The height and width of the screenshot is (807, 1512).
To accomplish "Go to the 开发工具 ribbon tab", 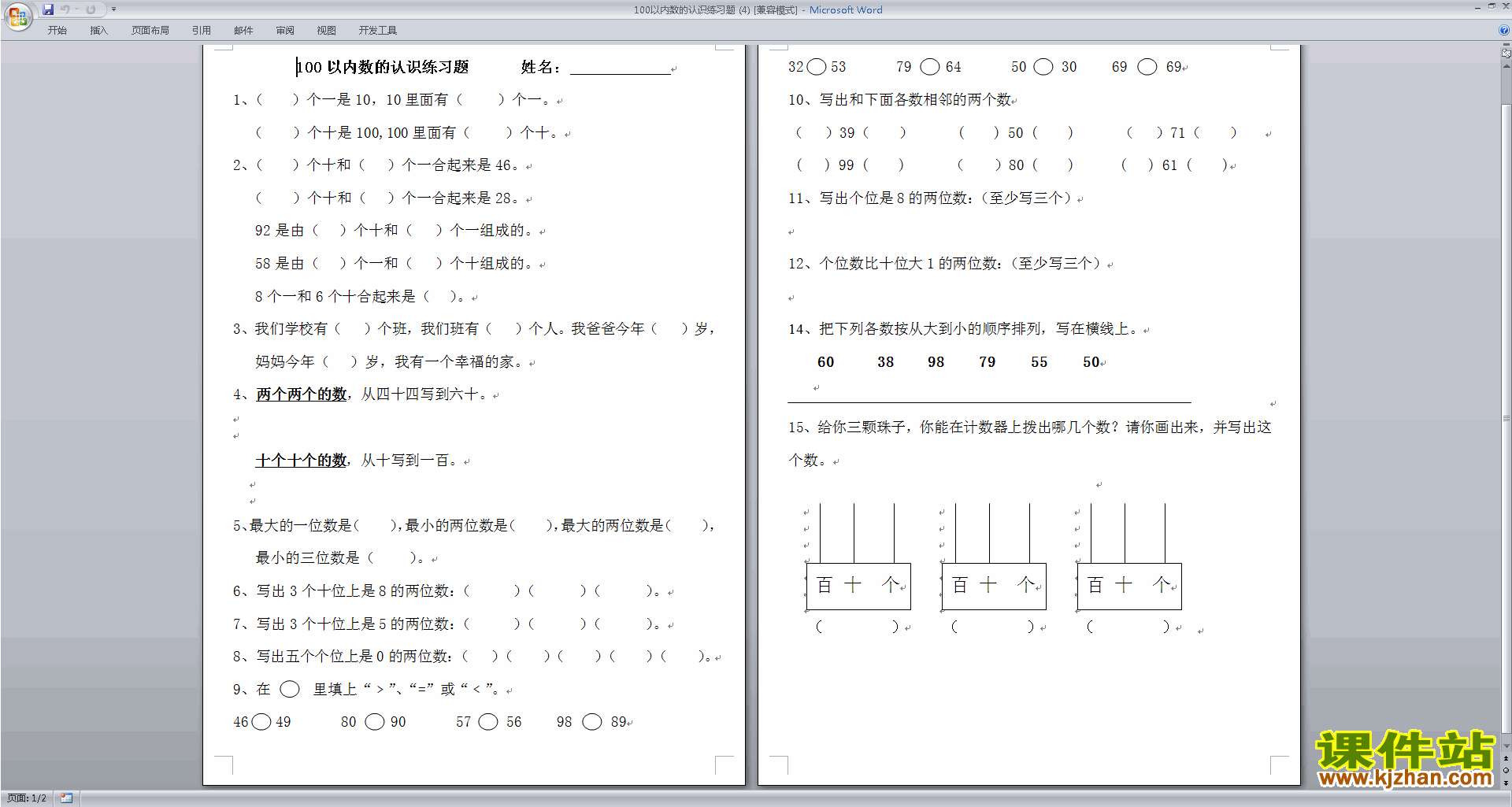I will click(377, 30).
